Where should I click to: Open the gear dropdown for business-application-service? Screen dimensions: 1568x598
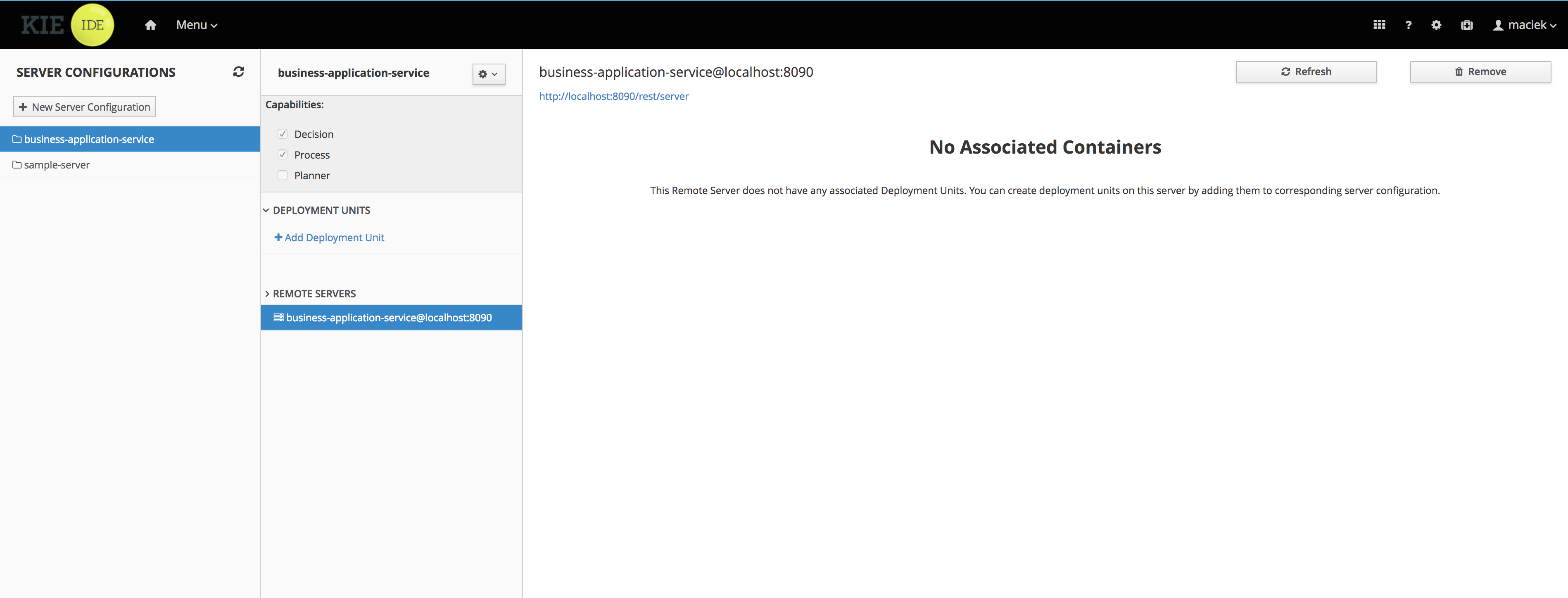[488, 74]
